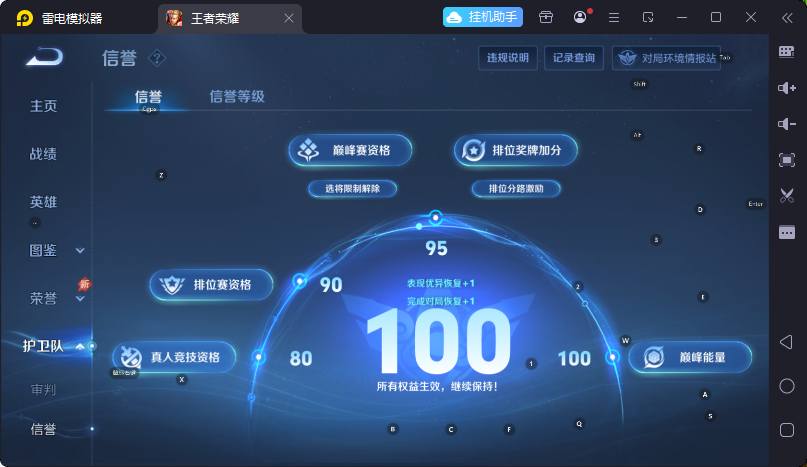Open 挂机助手 assistant button
This screenshot has width=807, height=467.
click(483, 18)
